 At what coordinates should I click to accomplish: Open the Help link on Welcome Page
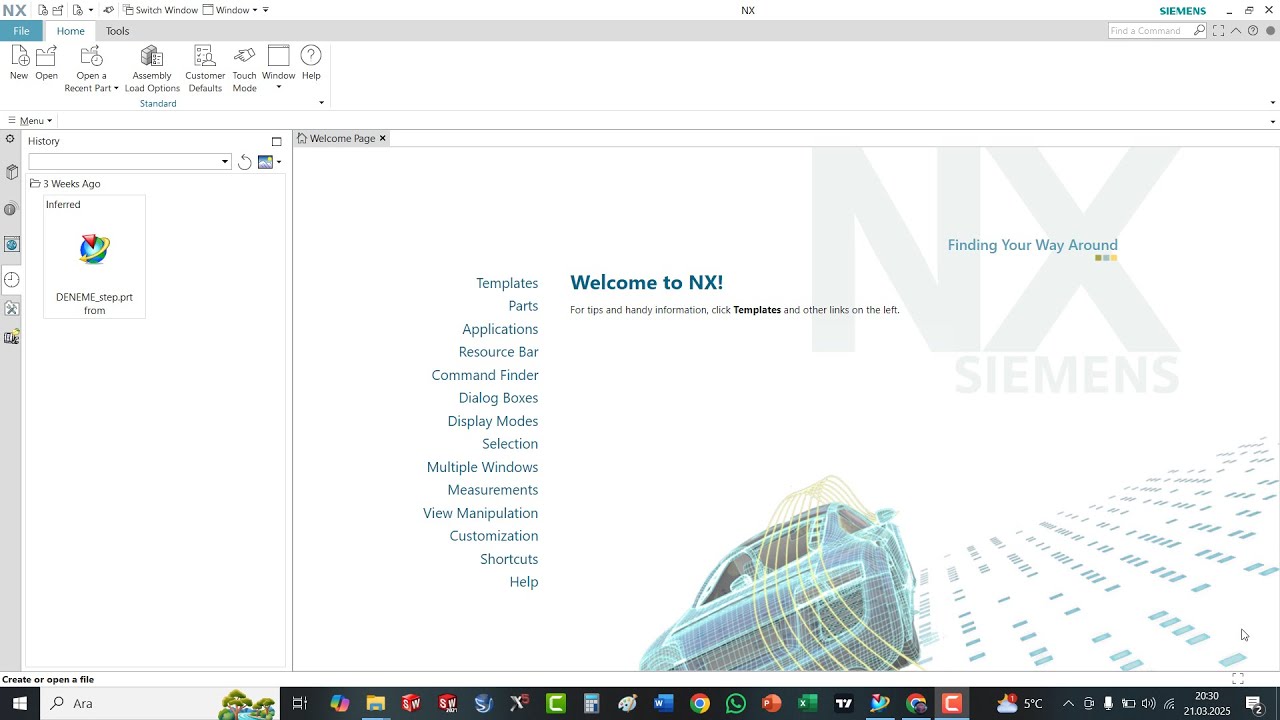click(x=524, y=582)
